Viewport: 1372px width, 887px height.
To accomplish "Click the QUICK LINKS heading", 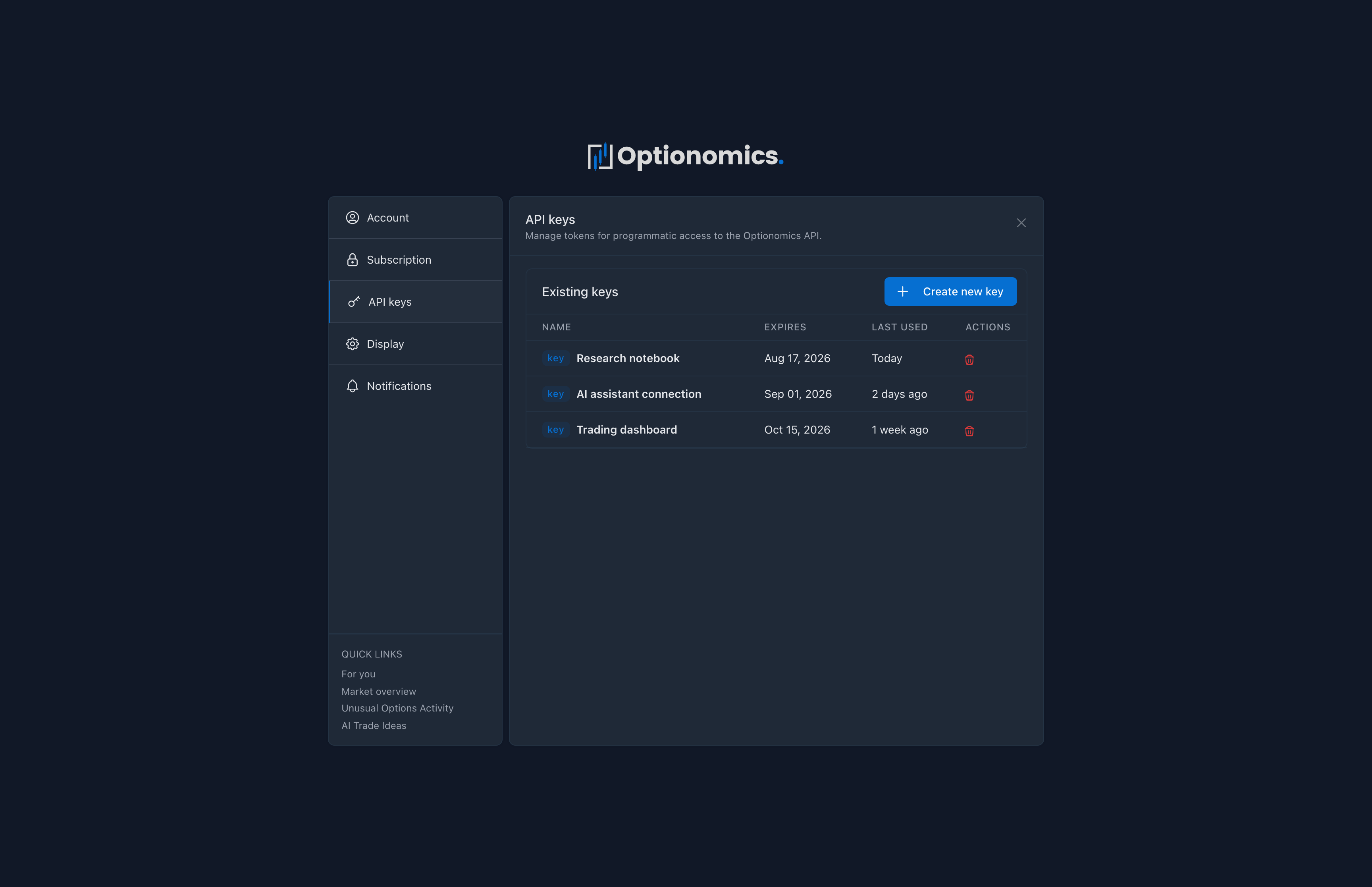I will [x=371, y=654].
